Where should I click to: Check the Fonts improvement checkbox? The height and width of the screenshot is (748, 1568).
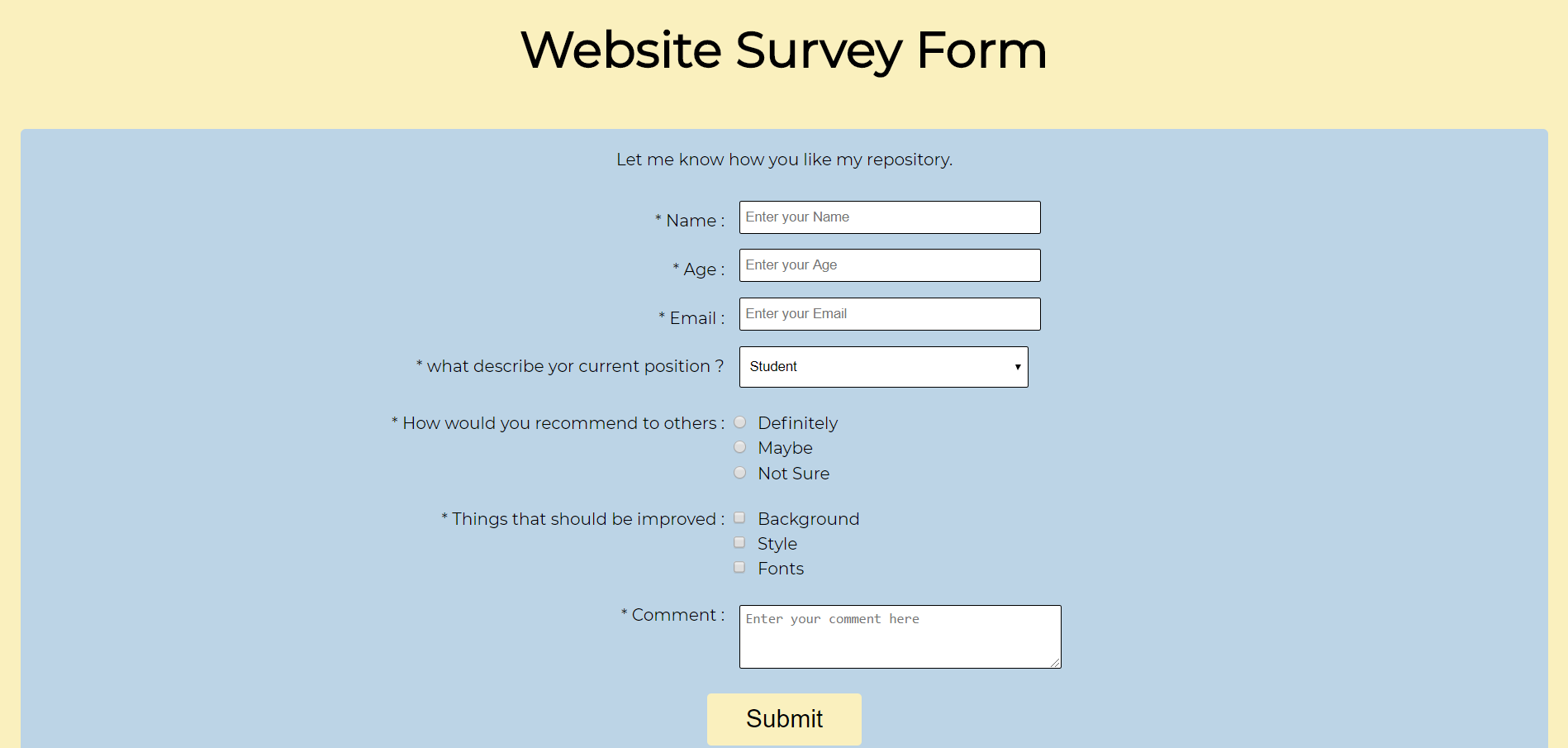[739, 567]
